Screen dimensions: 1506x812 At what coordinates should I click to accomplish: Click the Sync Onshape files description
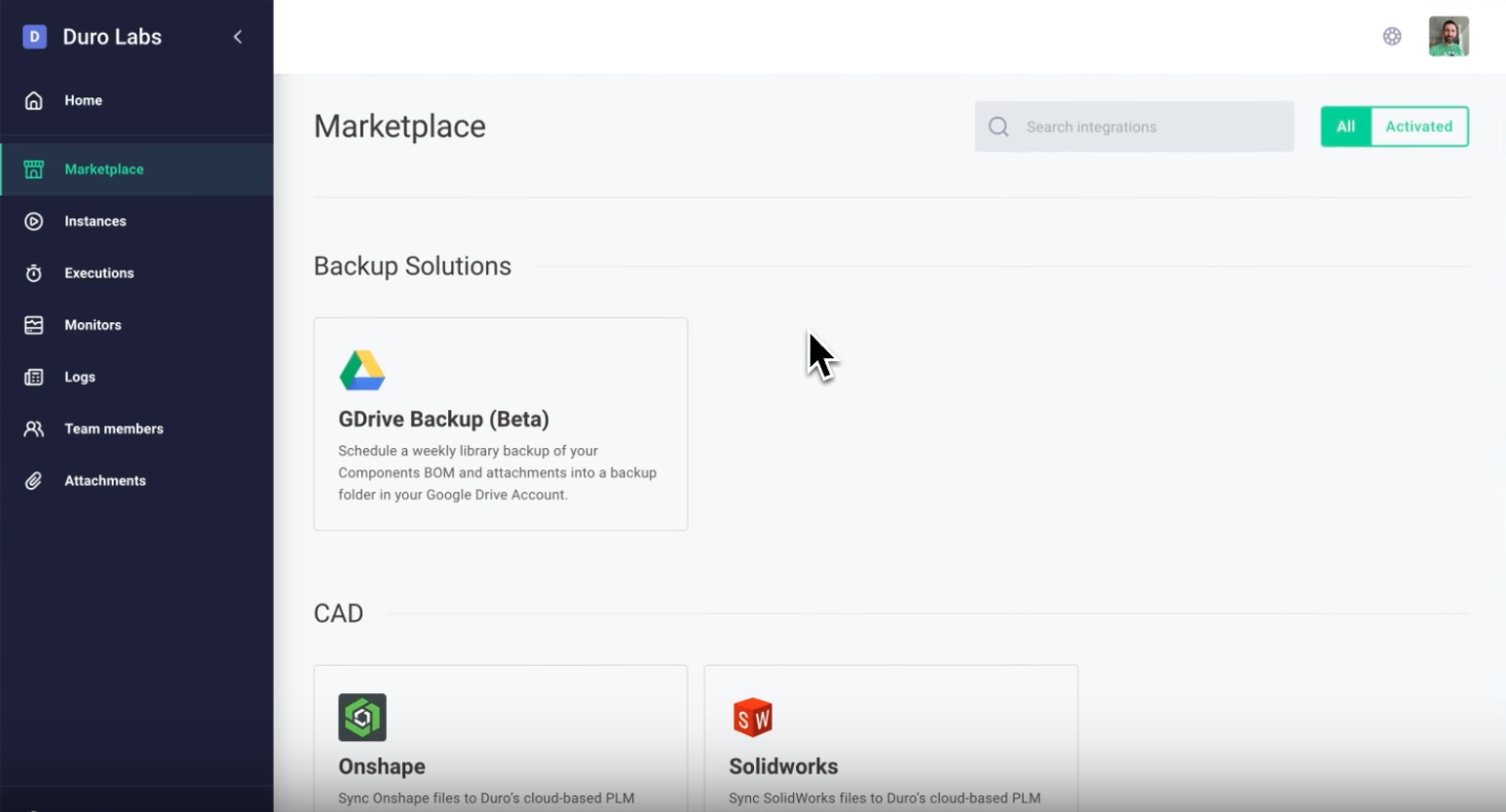[487, 798]
